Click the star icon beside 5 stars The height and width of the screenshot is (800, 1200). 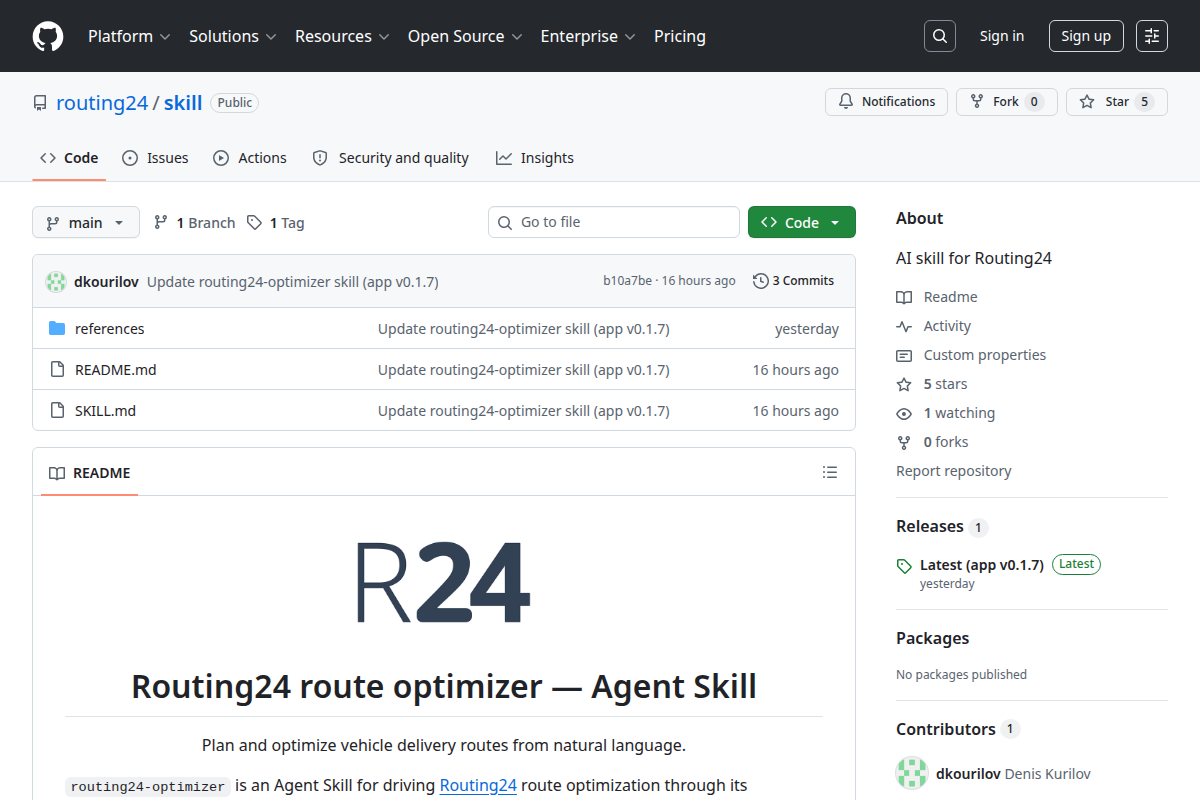tap(904, 384)
